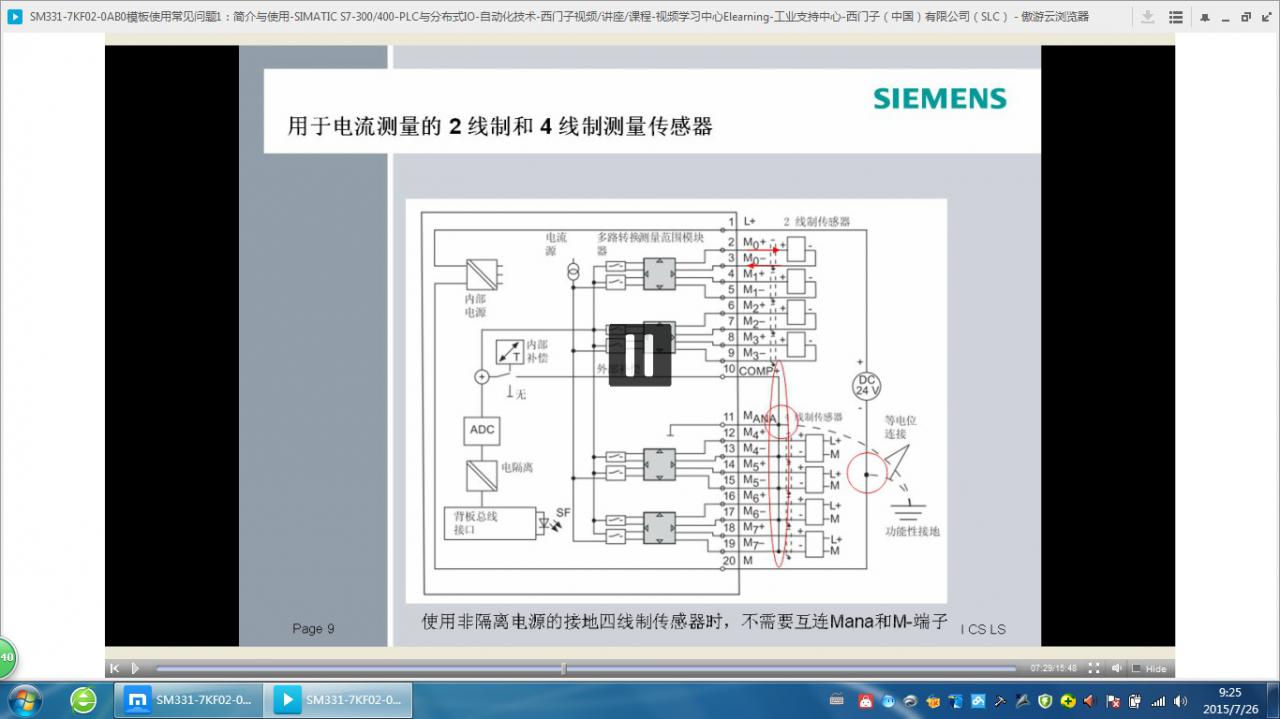Screen dimensions: 1280x719
Task: Click the SIEMENS logo on the slide
Action: (940, 98)
